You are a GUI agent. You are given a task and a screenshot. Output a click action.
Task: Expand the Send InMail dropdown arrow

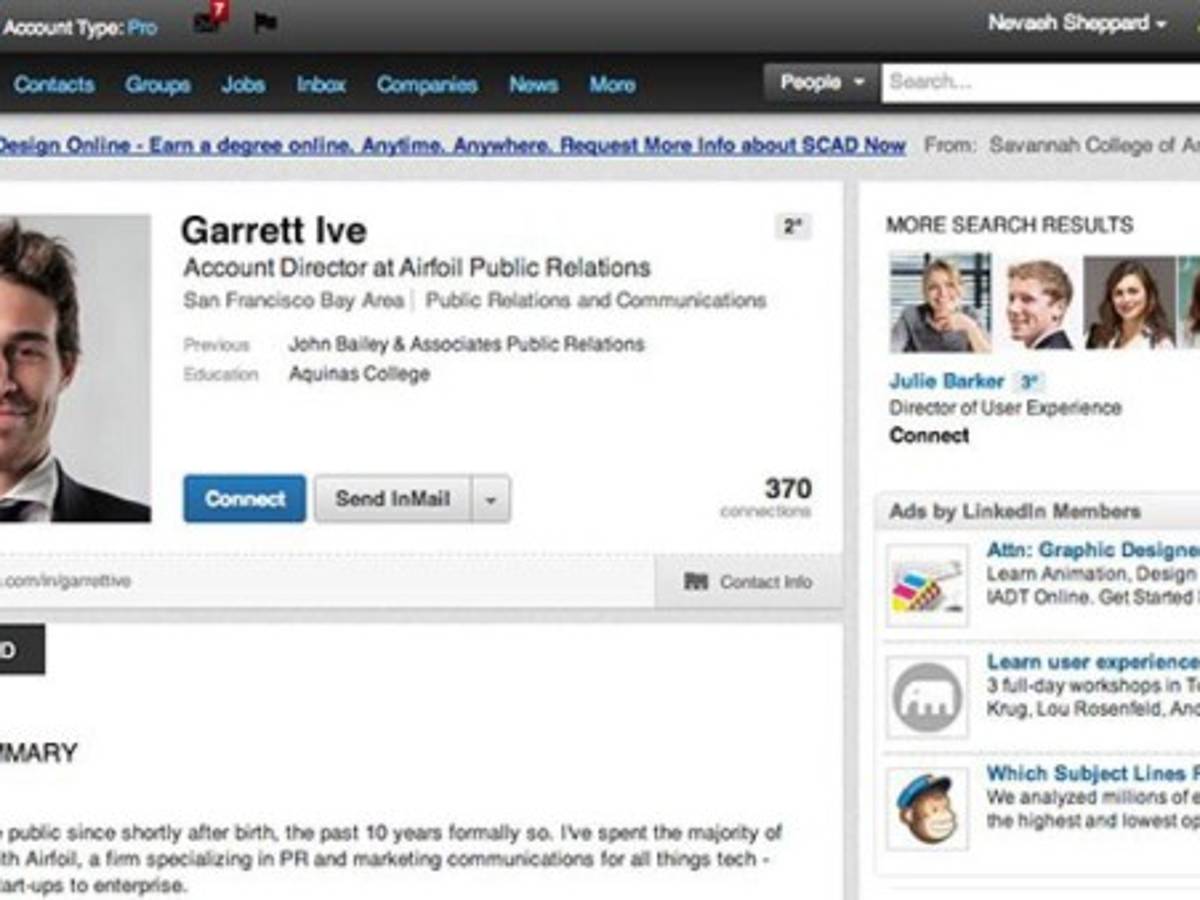491,499
